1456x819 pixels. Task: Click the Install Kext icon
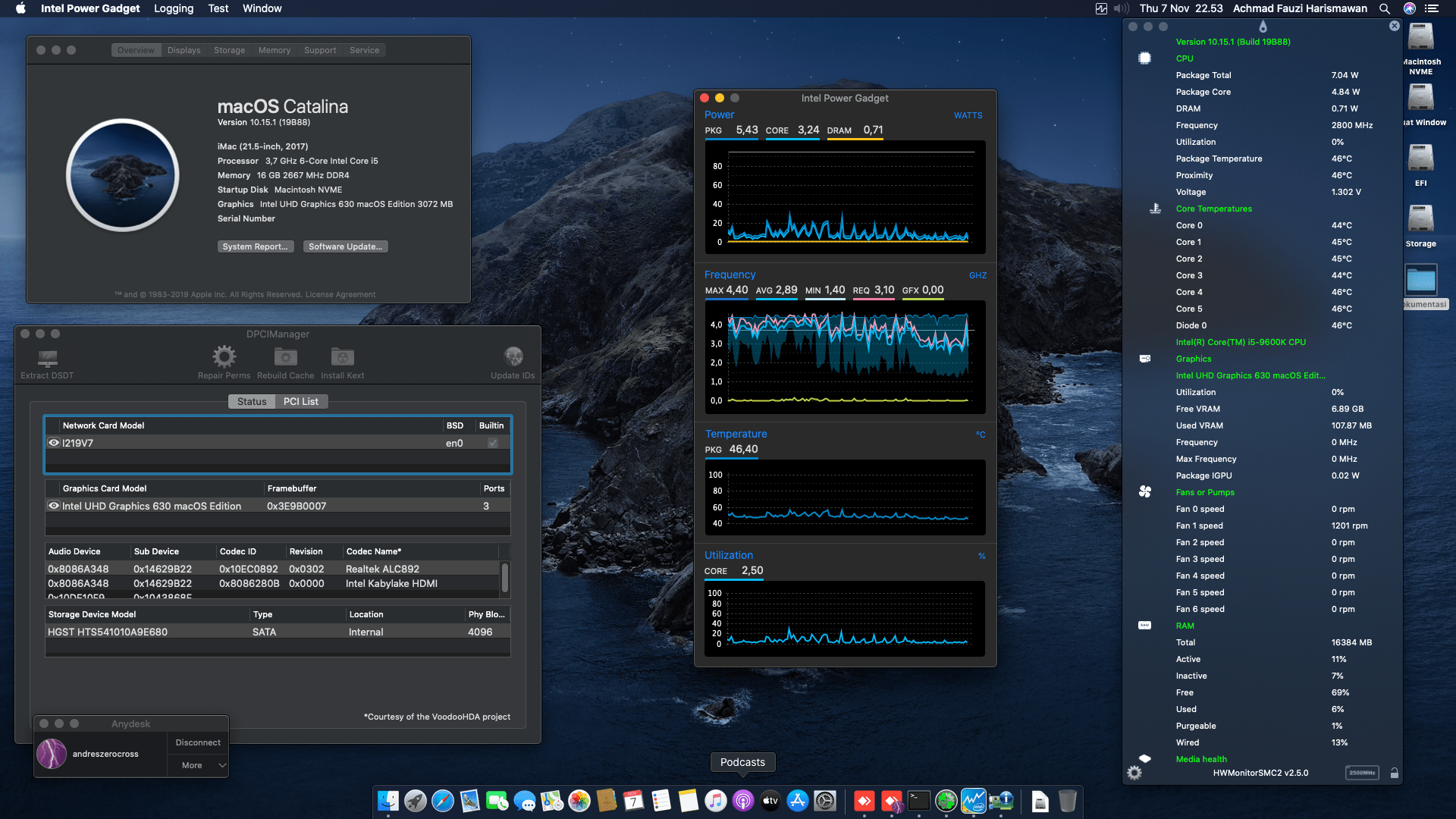342,356
